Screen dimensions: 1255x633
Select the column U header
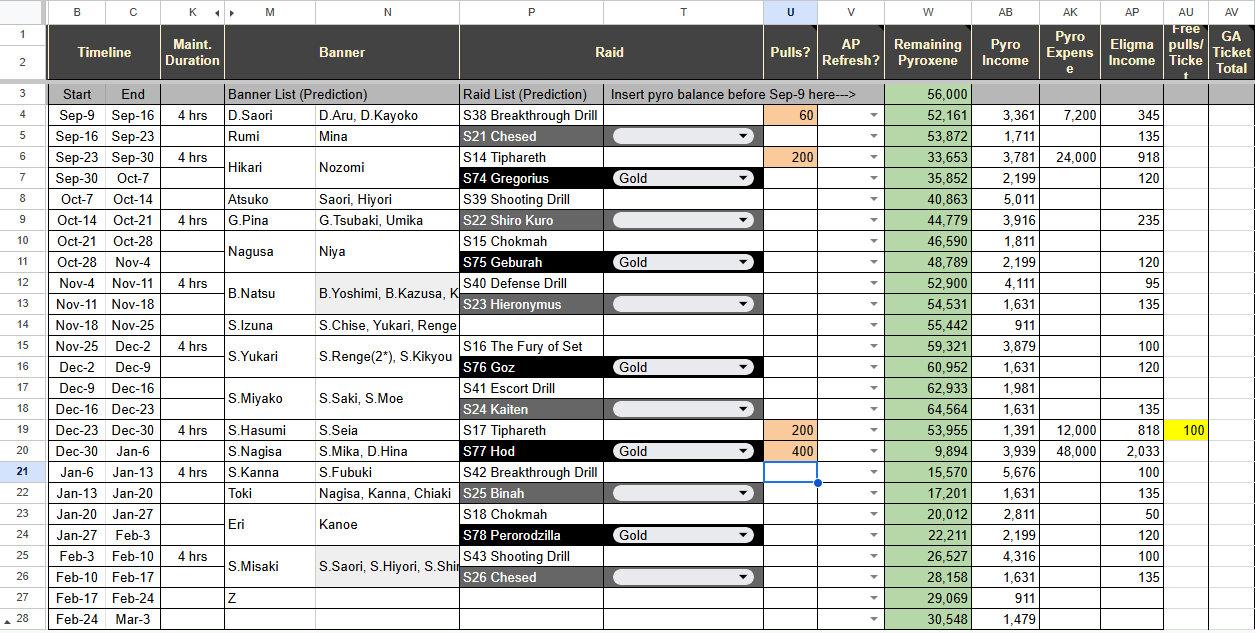790,12
